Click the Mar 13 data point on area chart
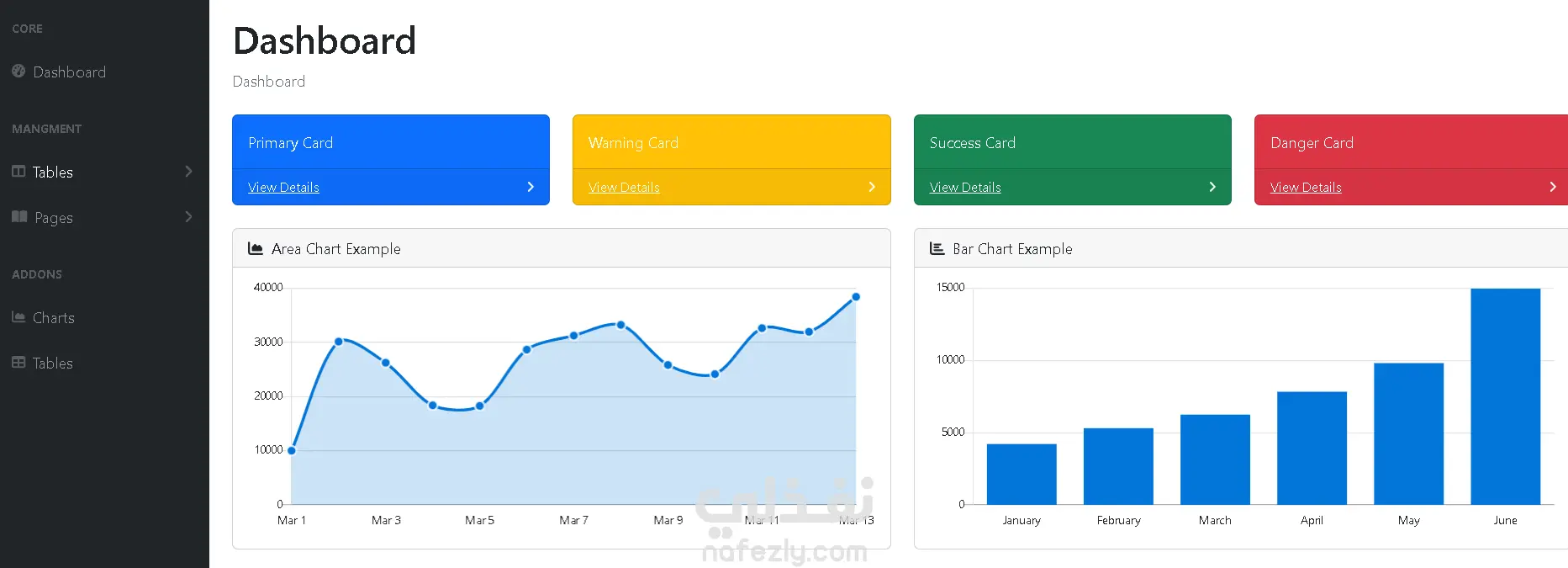This screenshot has width=1568, height=568. [x=856, y=297]
